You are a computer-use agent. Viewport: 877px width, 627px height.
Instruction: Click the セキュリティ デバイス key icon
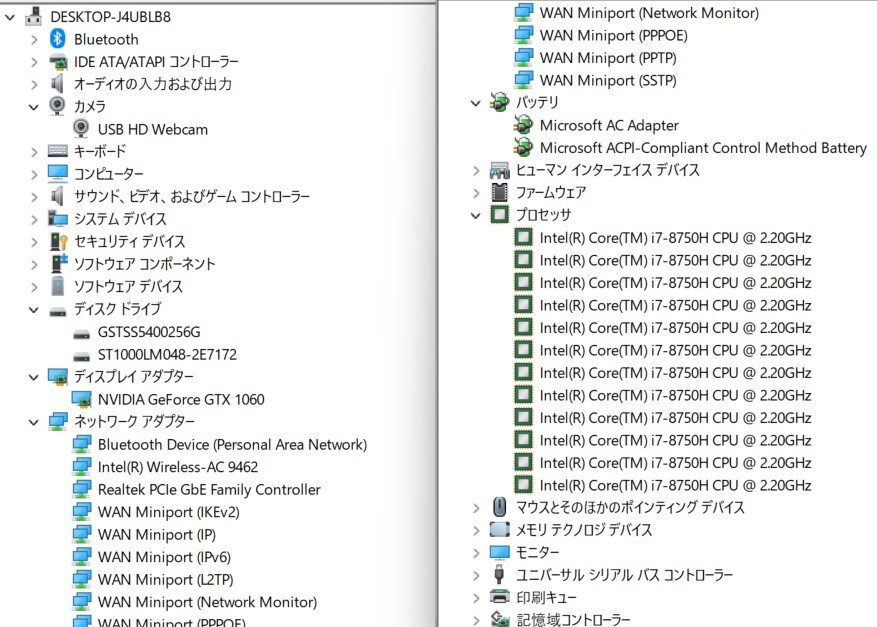coord(58,241)
